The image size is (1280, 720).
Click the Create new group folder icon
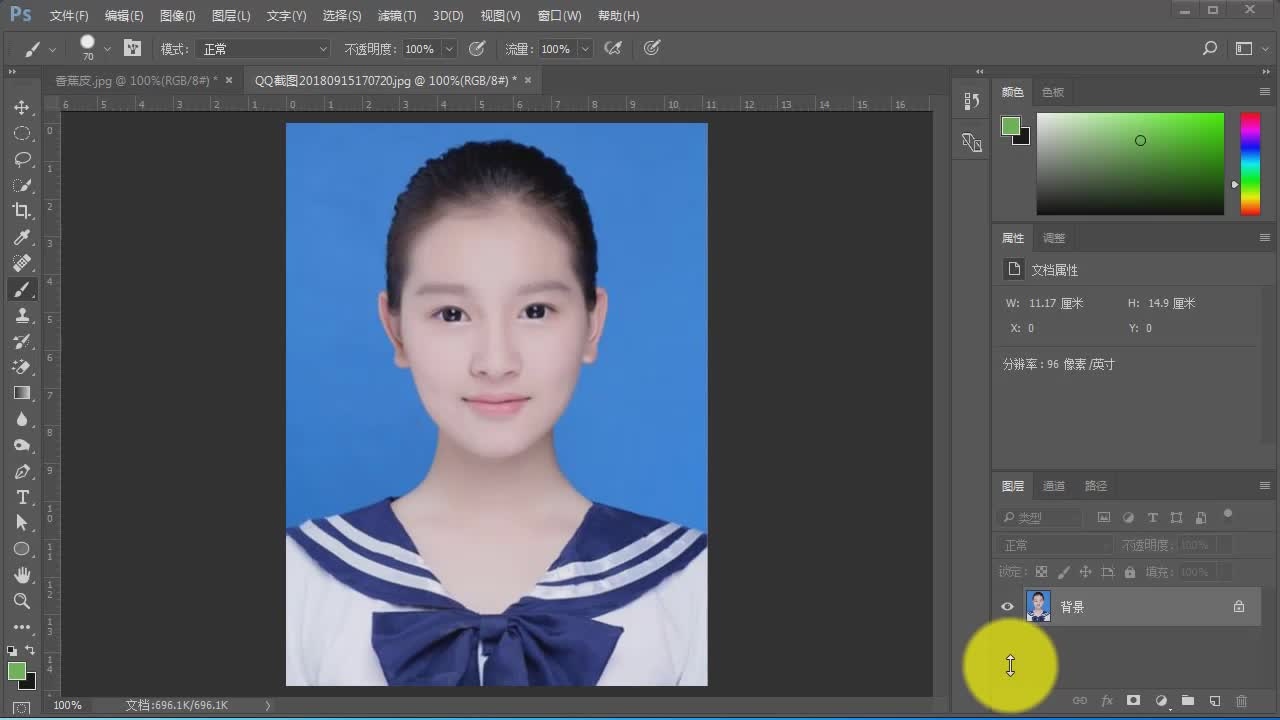tap(1188, 701)
